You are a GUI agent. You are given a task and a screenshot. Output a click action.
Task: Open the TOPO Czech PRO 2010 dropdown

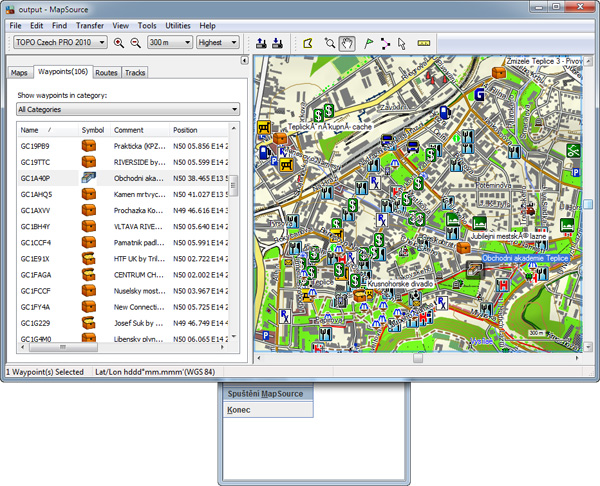(58, 43)
